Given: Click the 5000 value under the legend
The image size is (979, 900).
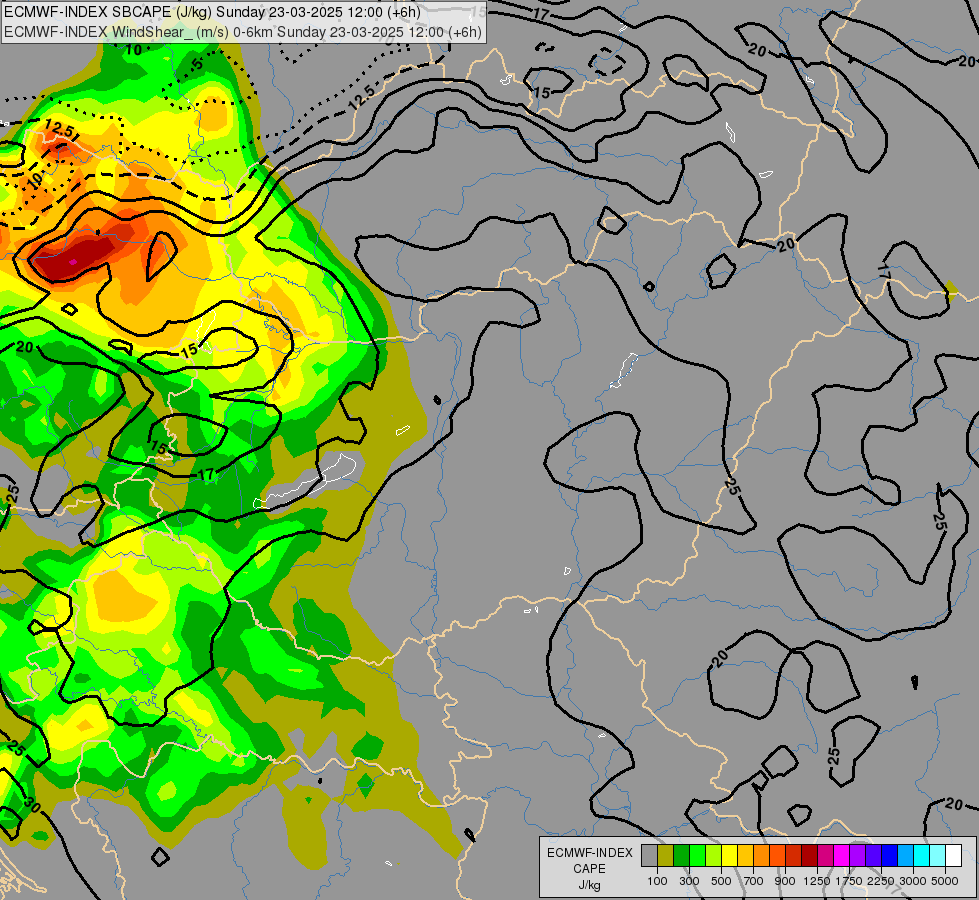Looking at the screenshot, I should (x=945, y=881).
